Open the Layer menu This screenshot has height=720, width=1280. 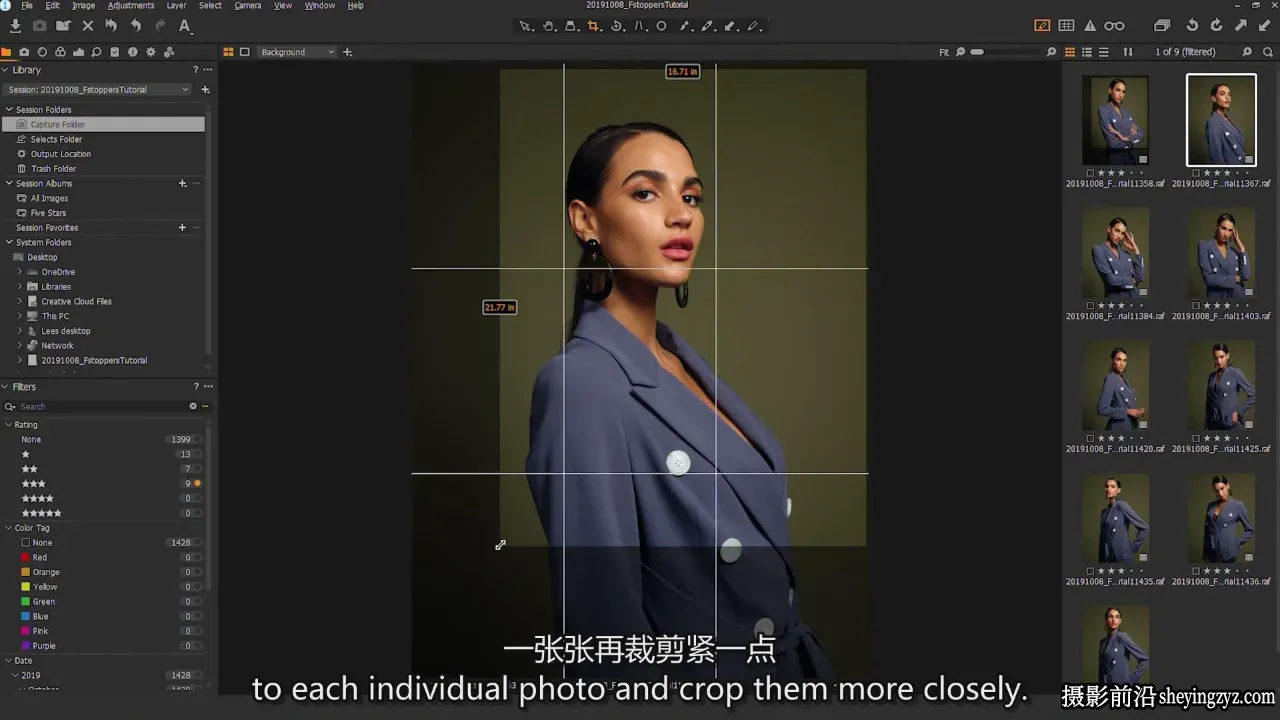pos(176,5)
